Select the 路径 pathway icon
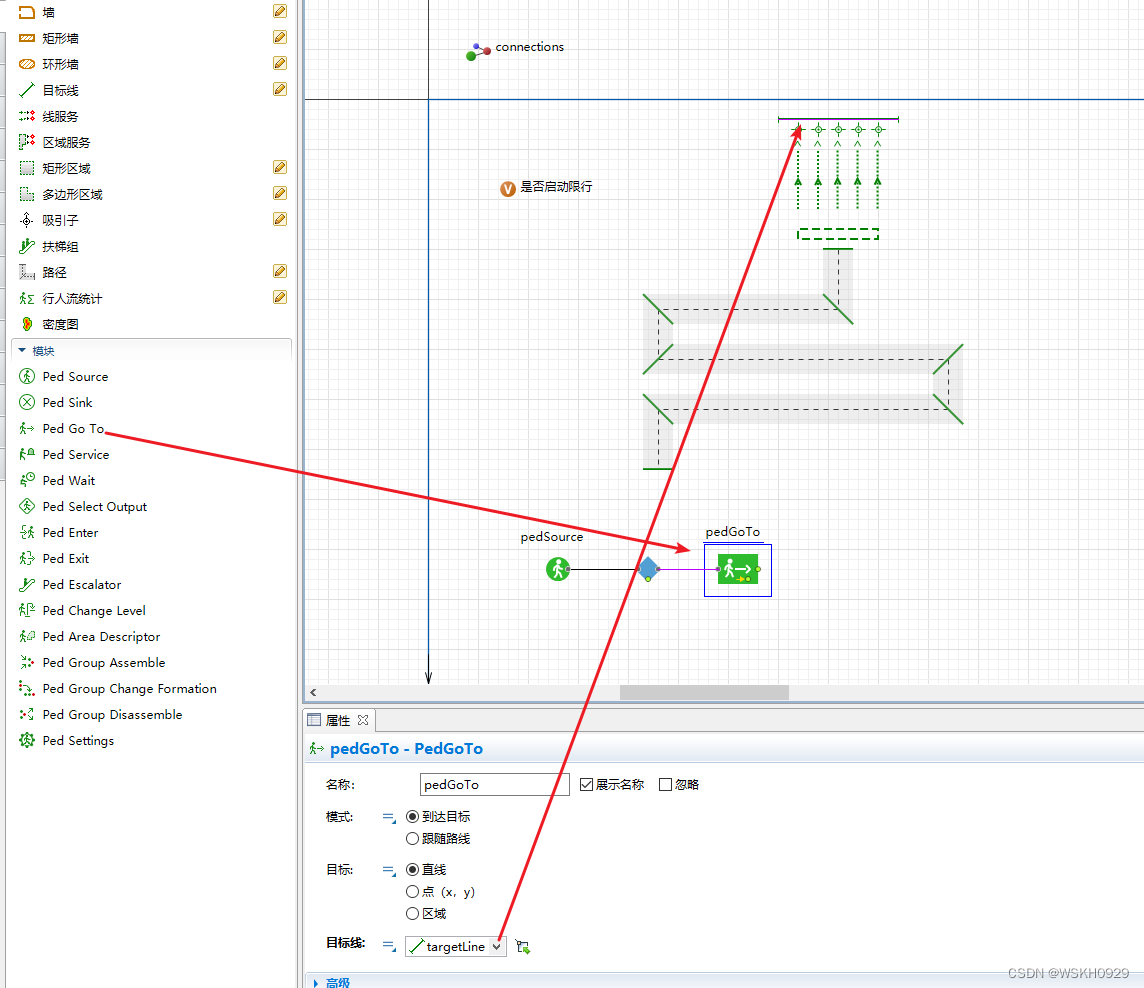This screenshot has width=1144, height=988. 27,272
